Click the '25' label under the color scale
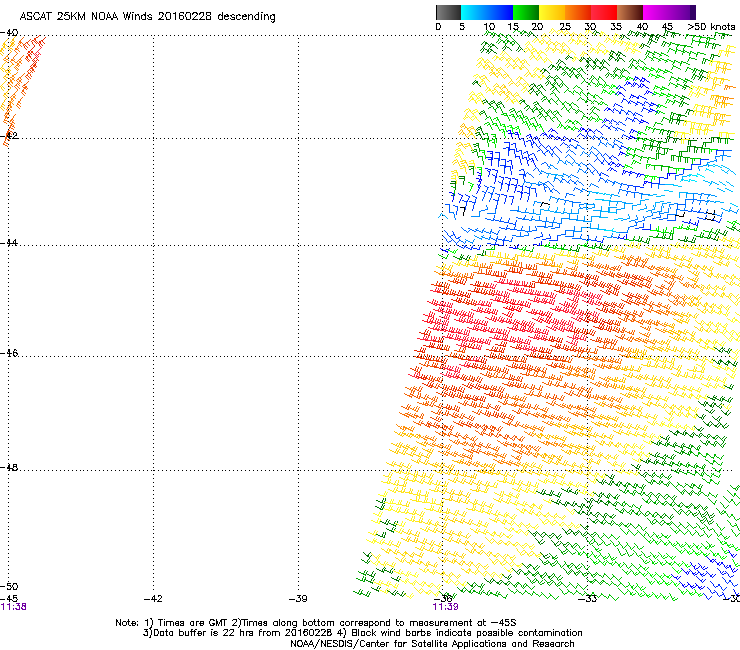The height and width of the screenshot is (650, 740). tap(565, 27)
